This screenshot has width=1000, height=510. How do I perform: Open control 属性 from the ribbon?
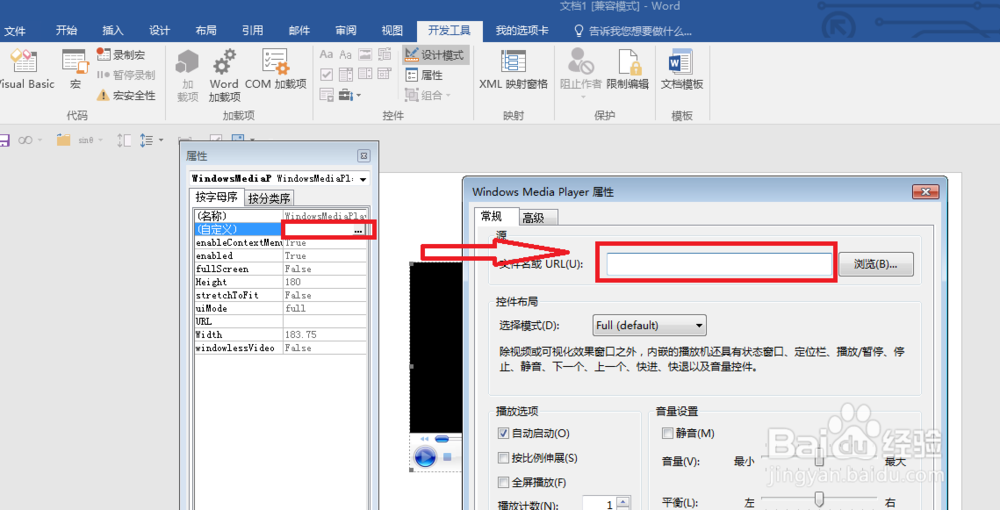point(424,75)
